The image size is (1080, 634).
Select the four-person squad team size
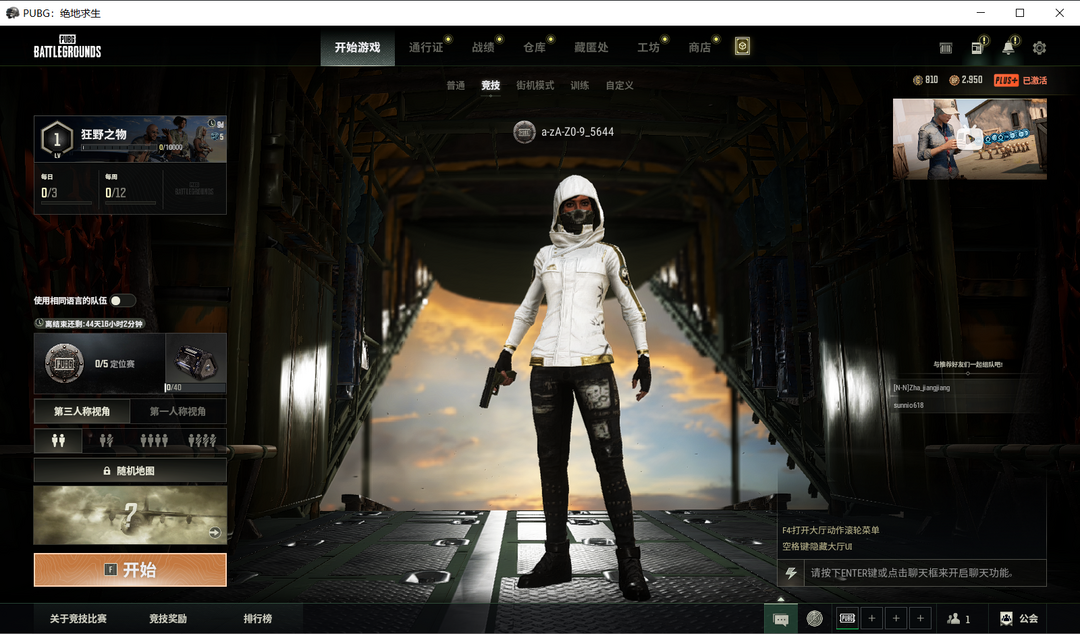click(154, 440)
